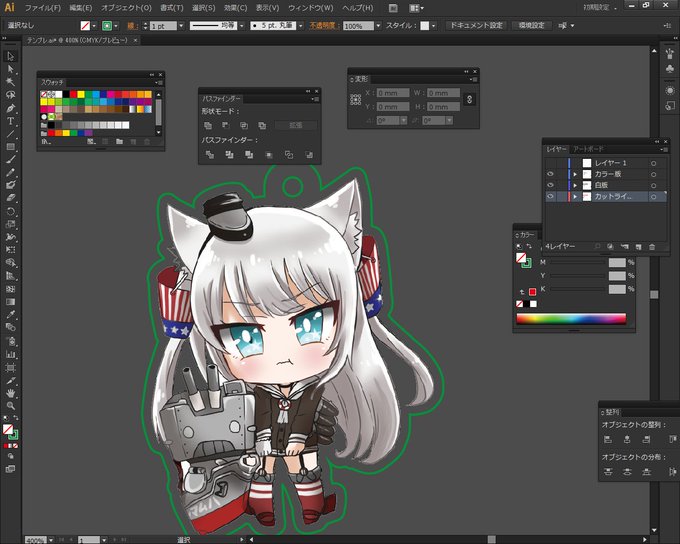This screenshot has width=680, height=544.
Task: Click swap fill and stroke arrow
Action: point(16,418)
